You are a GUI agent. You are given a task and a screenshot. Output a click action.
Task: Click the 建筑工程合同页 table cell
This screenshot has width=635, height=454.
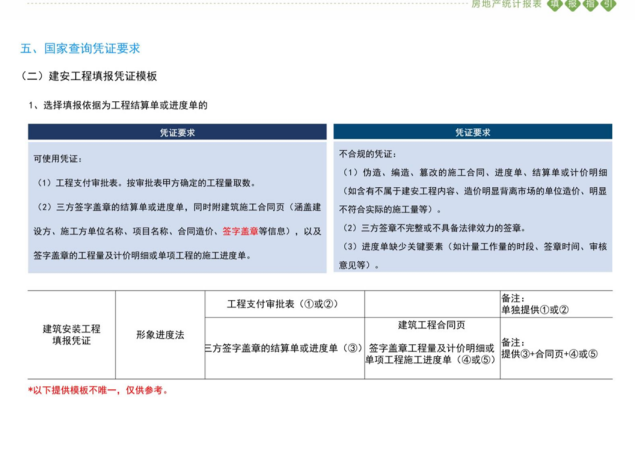pos(431,325)
